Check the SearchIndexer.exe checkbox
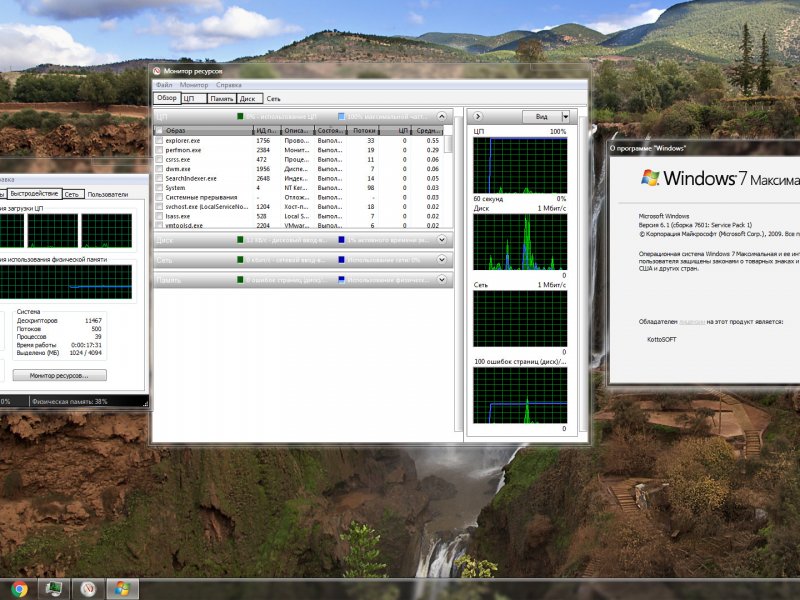 pyautogui.click(x=159, y=178)
